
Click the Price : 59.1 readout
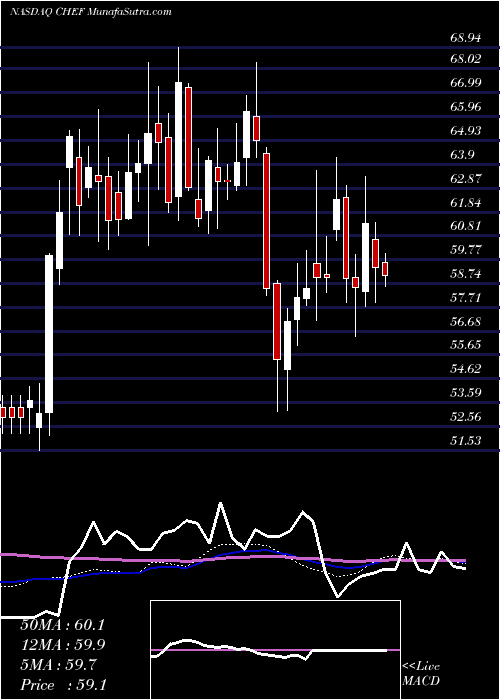click(62, 685)
